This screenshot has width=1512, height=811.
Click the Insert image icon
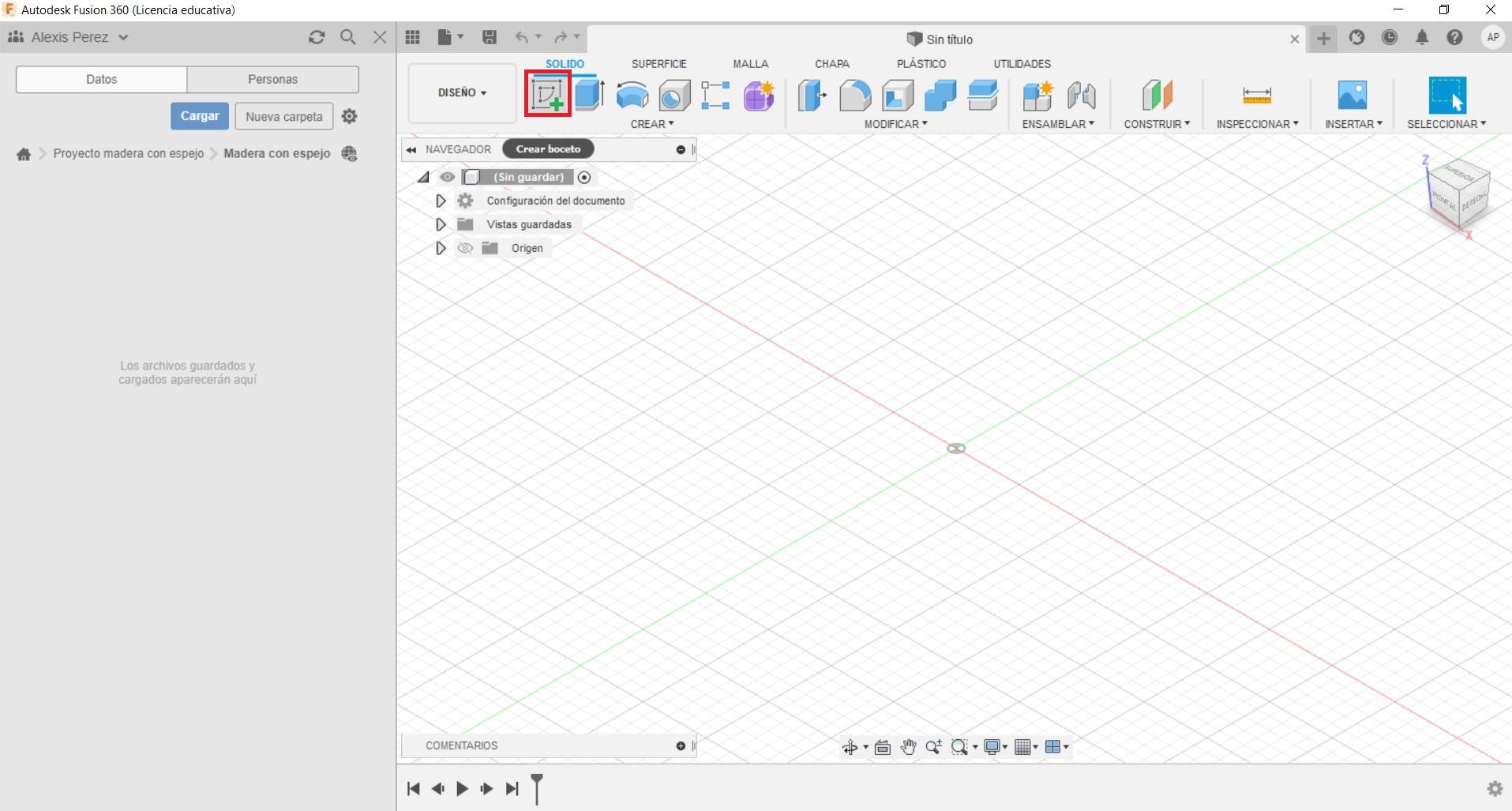pyautogui.click(x=1353, y=96)
